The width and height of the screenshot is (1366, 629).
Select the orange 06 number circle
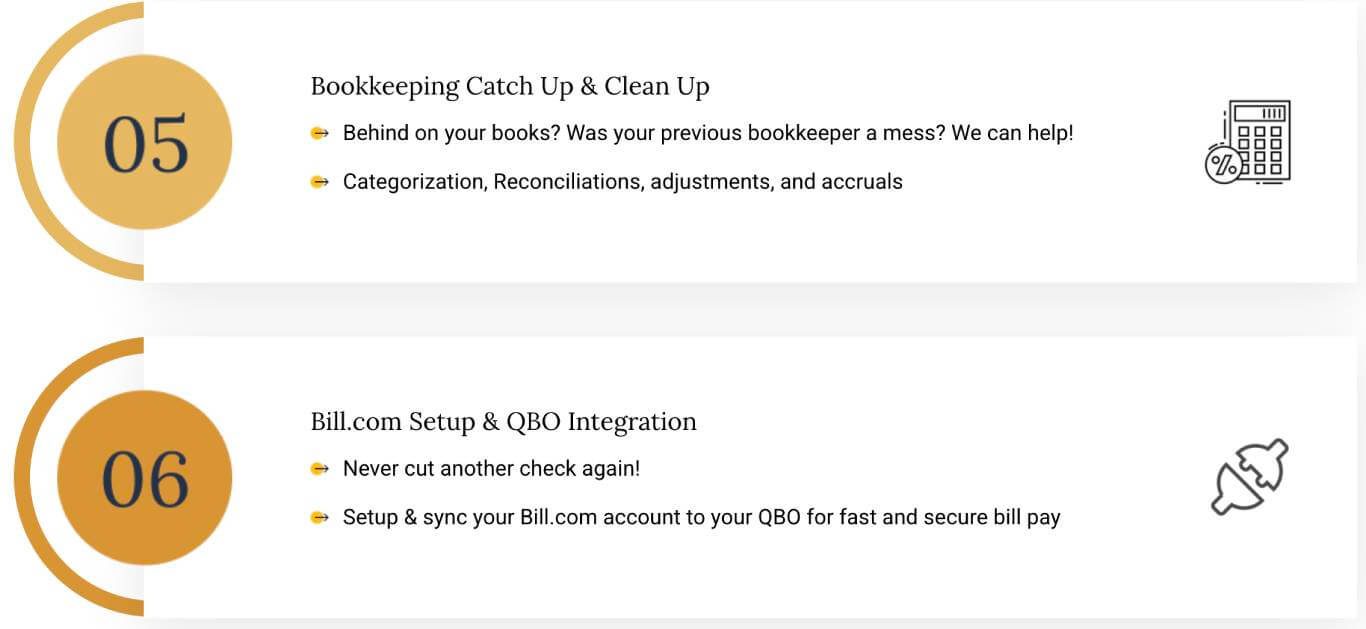coord(145,477)
